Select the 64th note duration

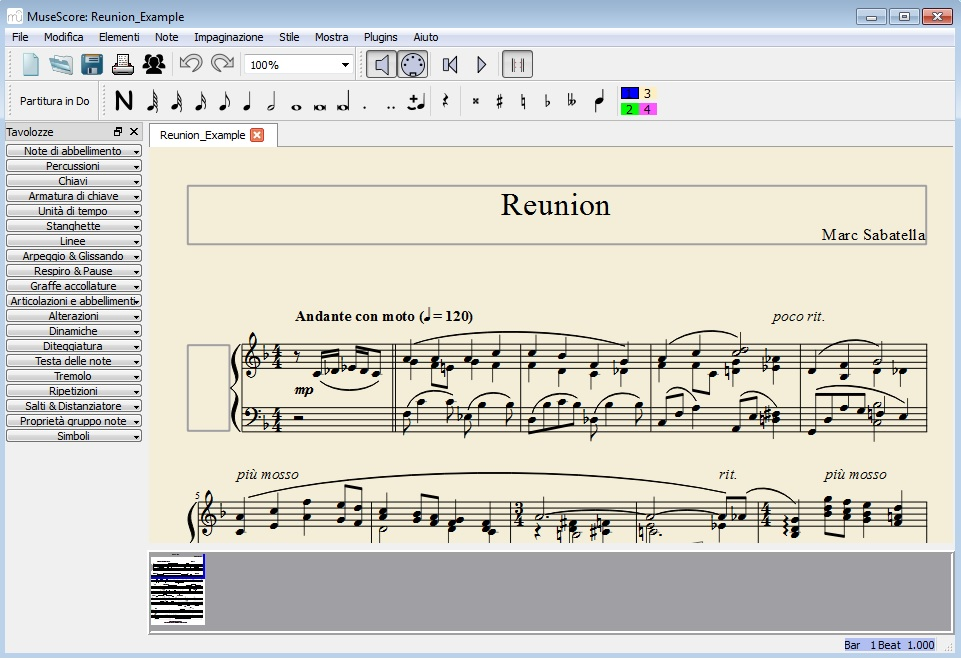[153, 101]
